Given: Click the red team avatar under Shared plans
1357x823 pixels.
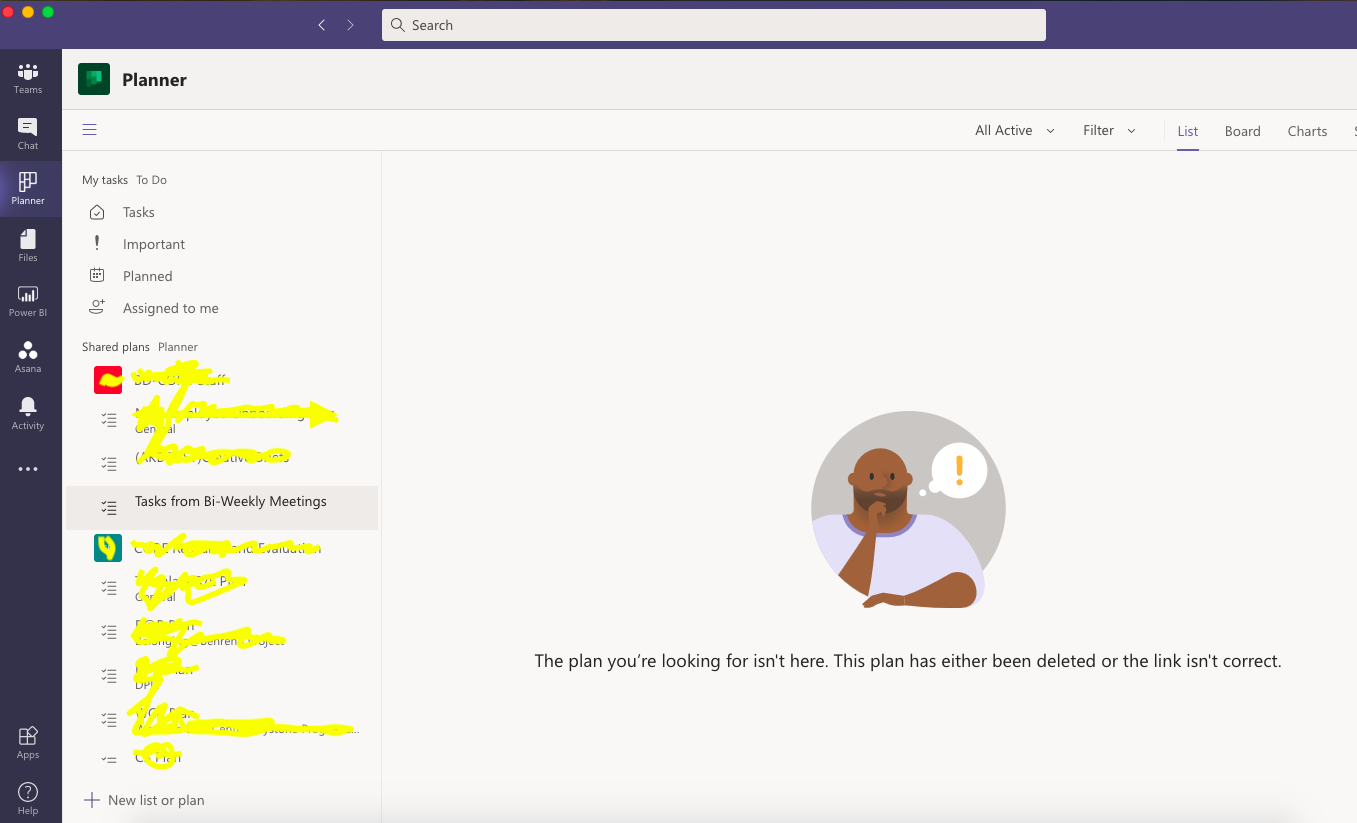Looking at the screenshot, I should point(108,380).
